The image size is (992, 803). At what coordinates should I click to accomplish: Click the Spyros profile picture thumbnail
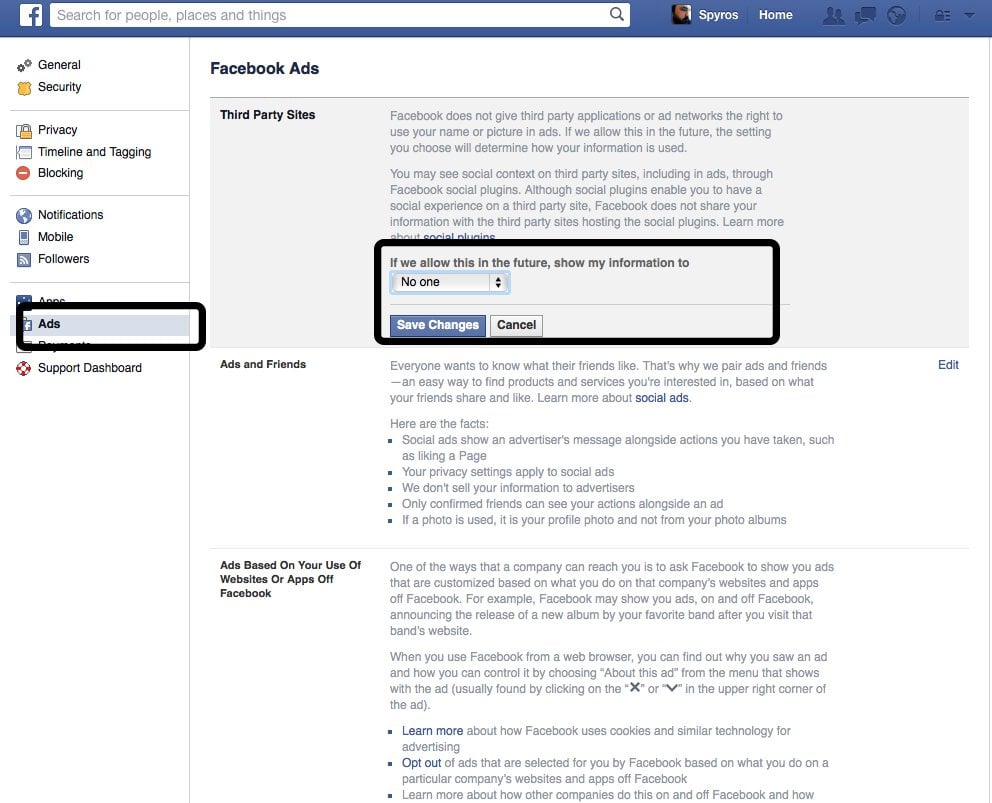pyautogui.click(x=681, y=15)
